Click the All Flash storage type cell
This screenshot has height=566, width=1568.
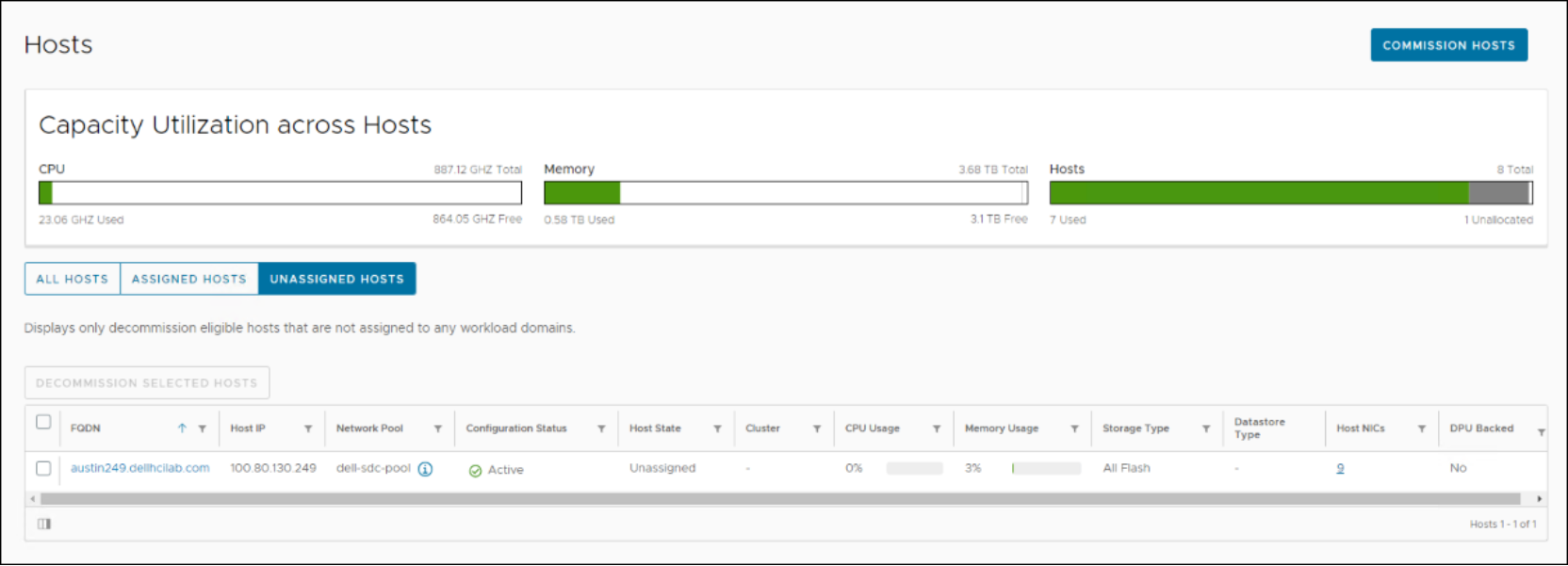click(x=1126, y=468)
